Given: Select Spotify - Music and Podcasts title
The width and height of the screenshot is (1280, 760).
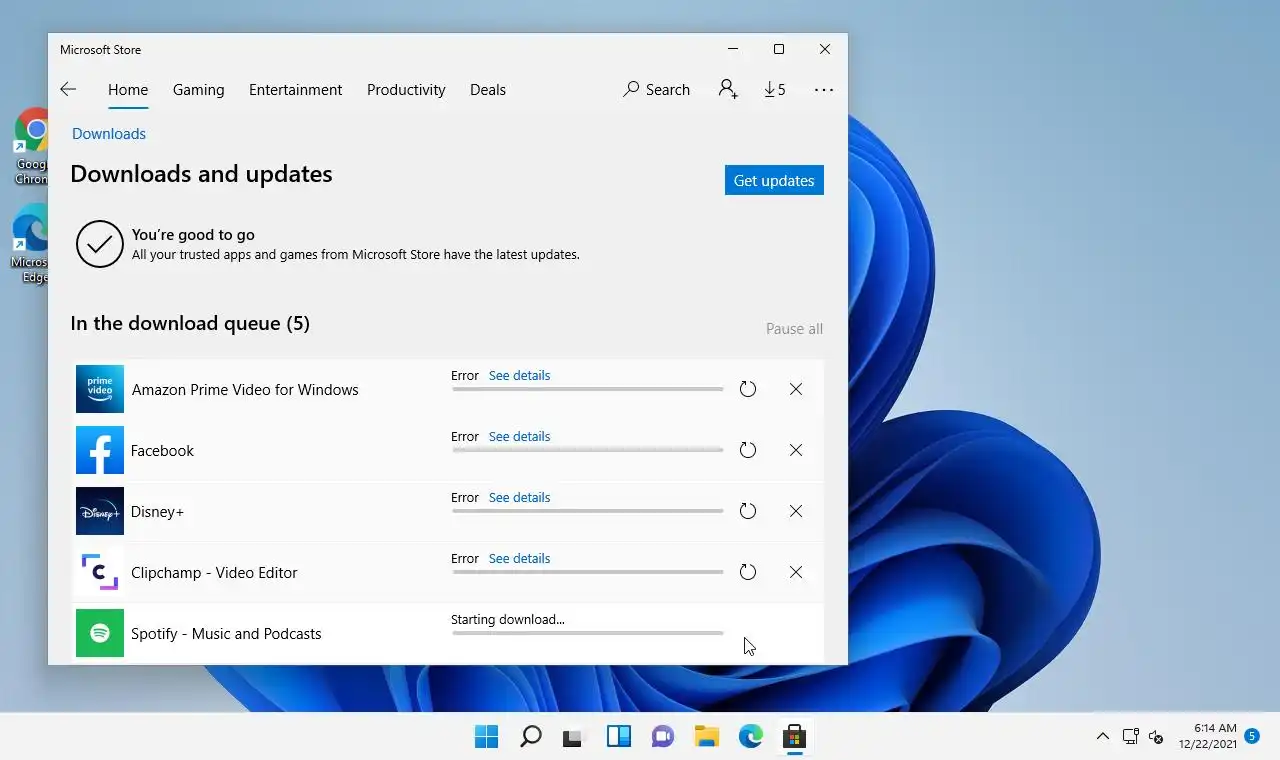Looking at the screenshot, I should point(226,634).
